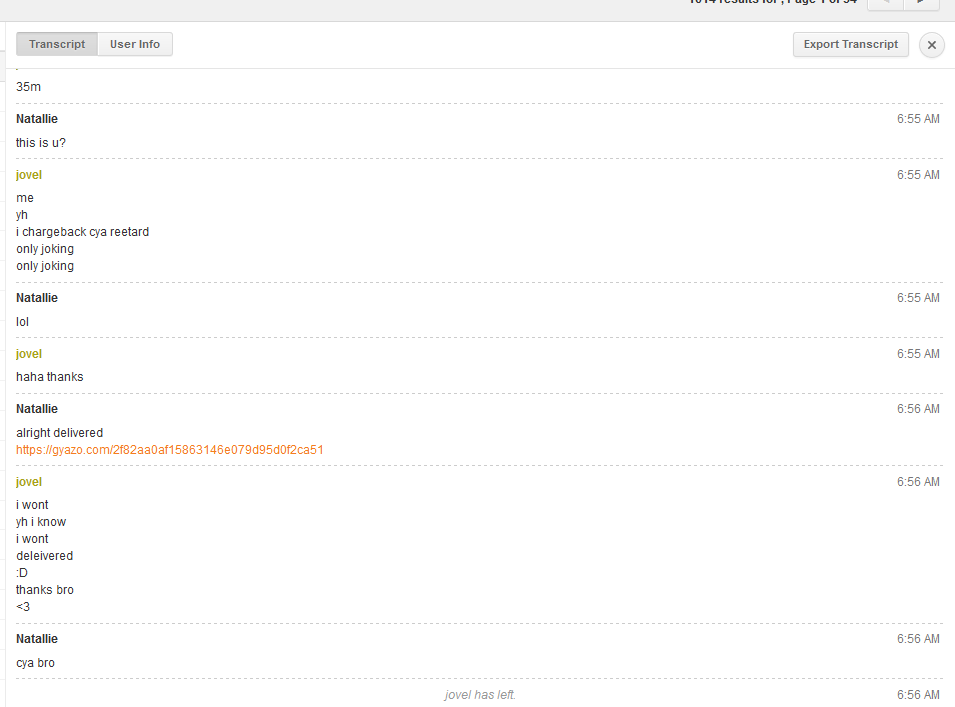Click the 6:56 AM timestamp beside 'alright delivered'

coord(918,409)
